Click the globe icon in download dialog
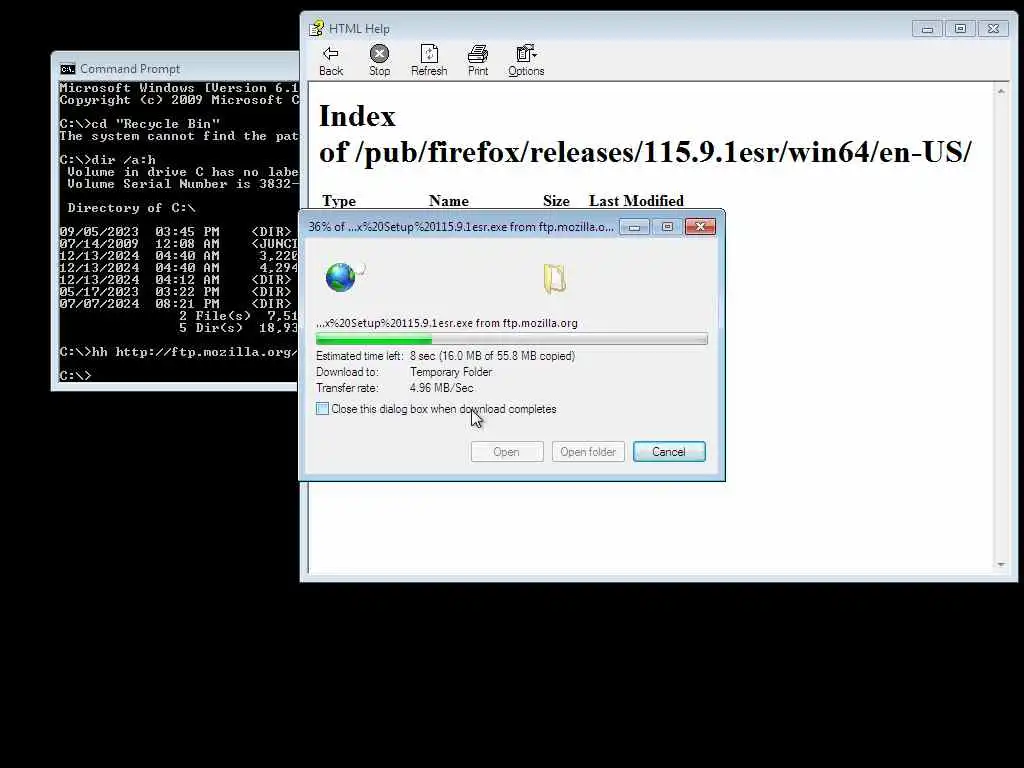 tap(341, 278)
